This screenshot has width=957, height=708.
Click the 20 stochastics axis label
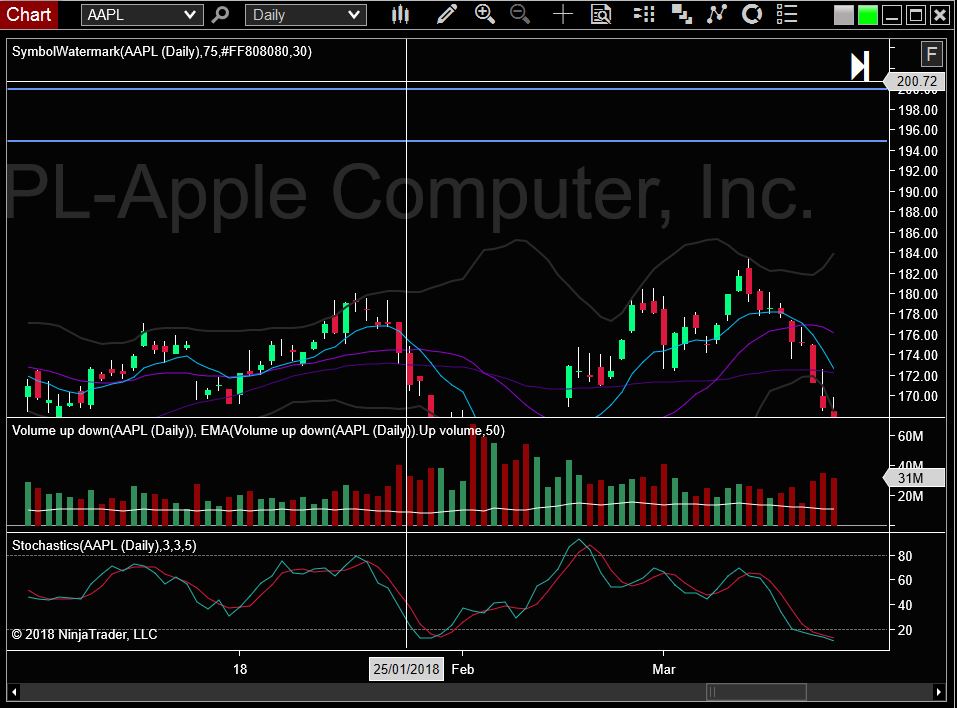[x=905, y=630]
